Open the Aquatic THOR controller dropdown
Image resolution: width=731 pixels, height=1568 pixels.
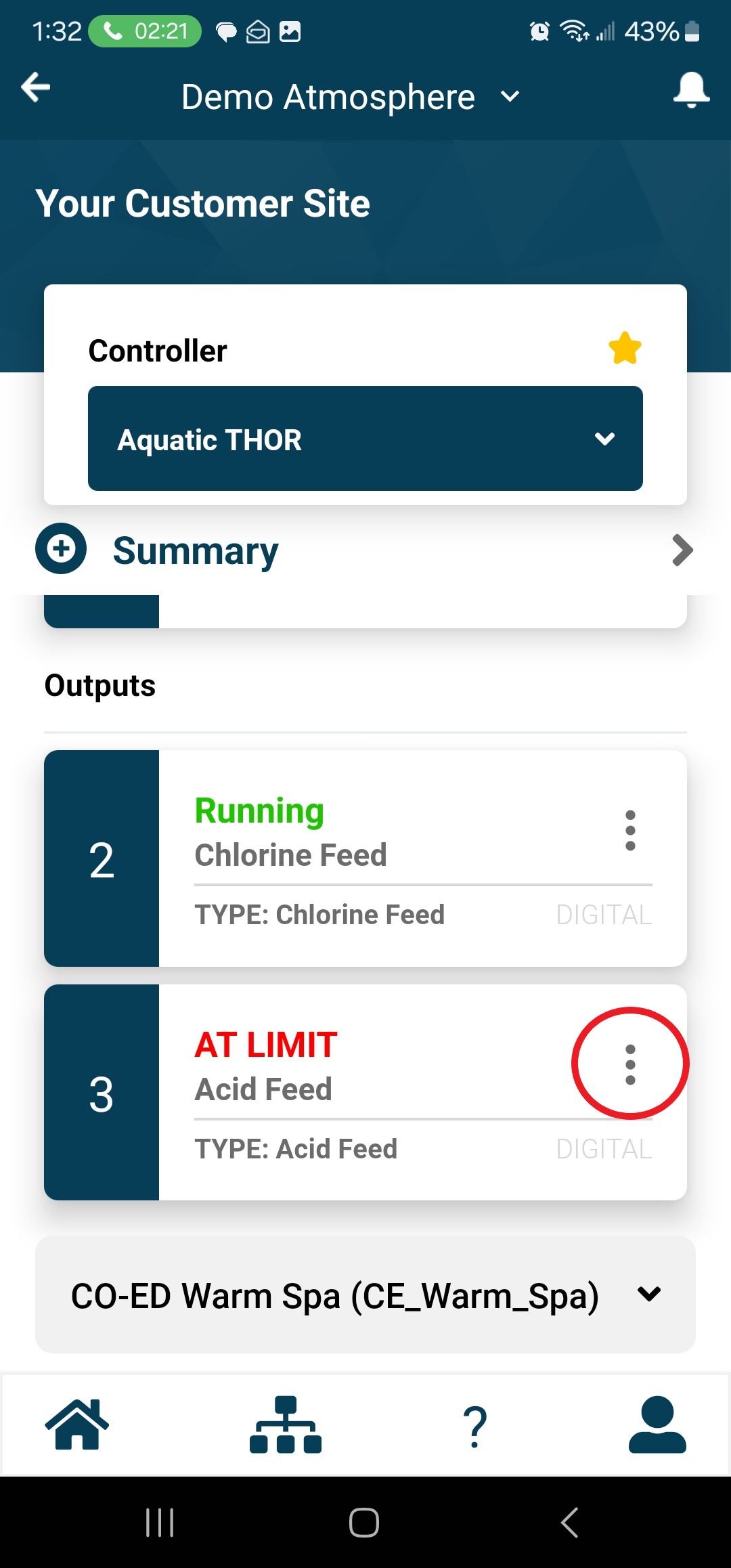tap(365, 439)
